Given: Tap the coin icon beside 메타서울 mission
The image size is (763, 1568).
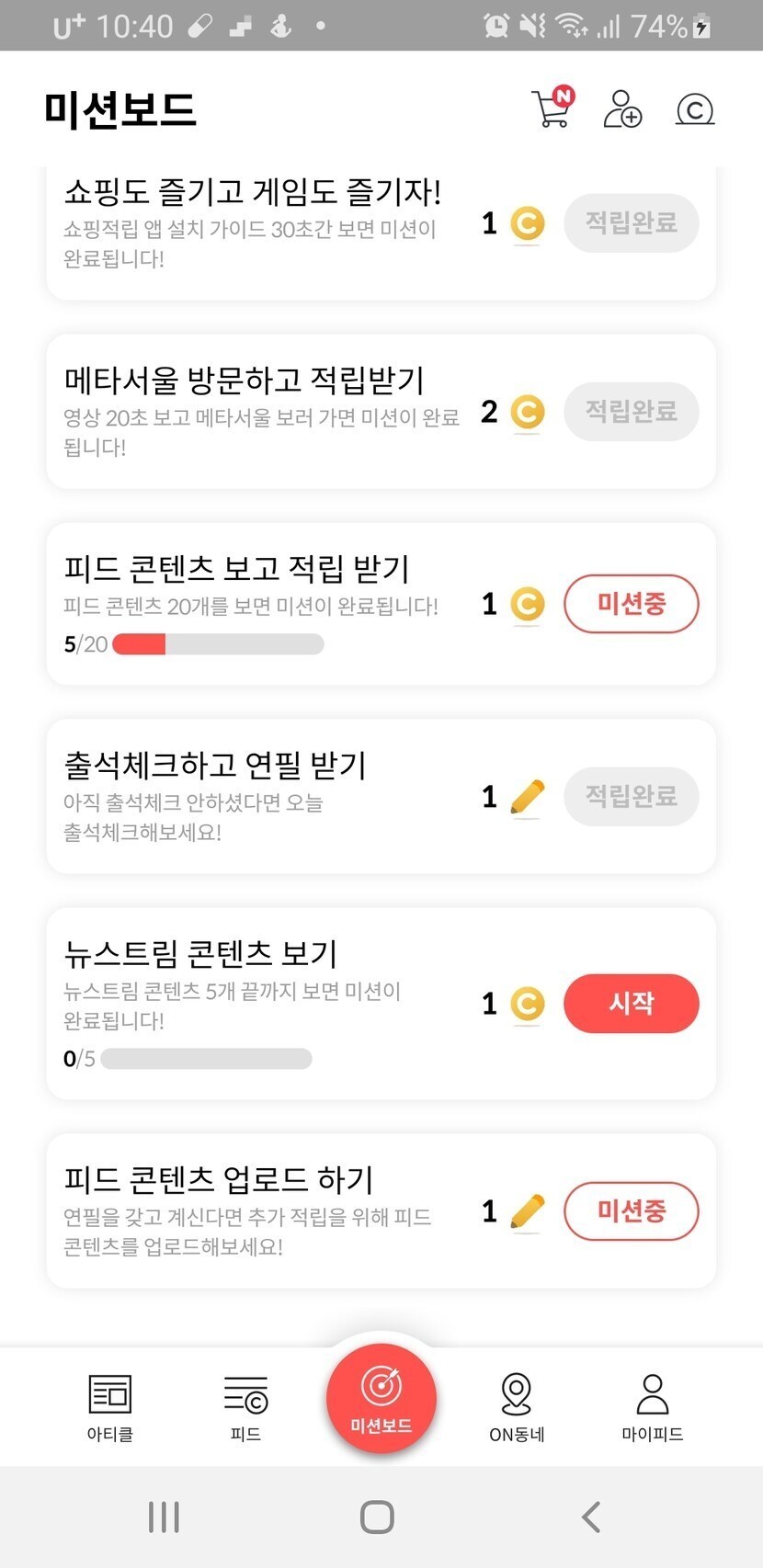Looking at the screenshot, I should pos(527,412).
